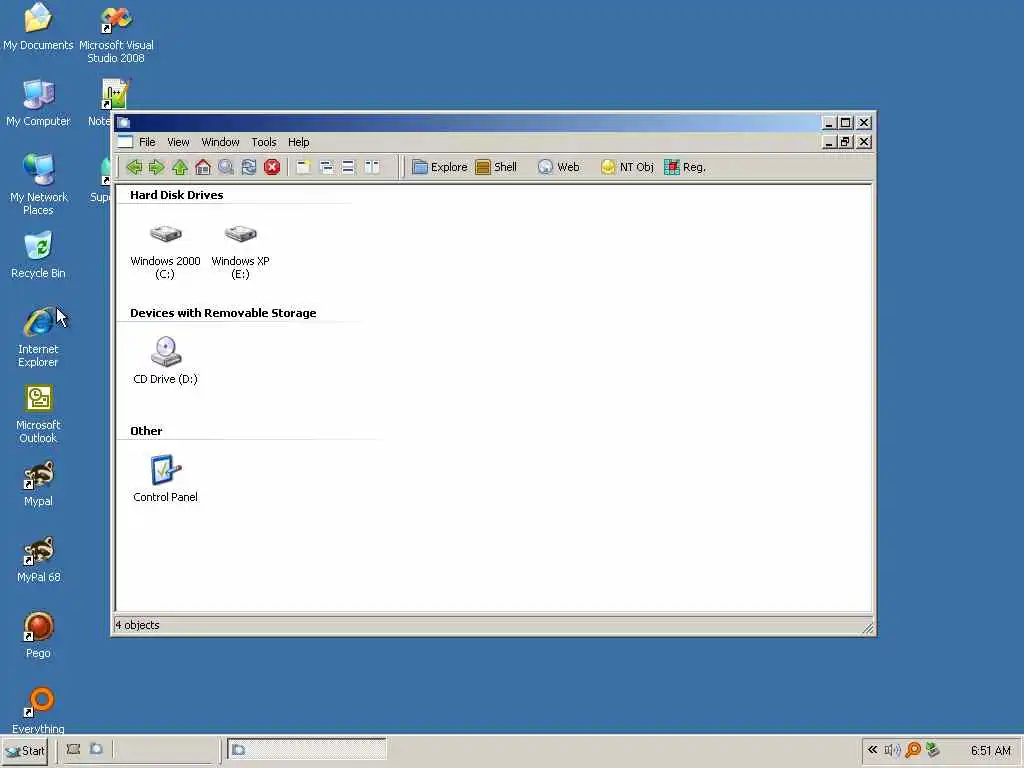Go back with the green left arrow
Screen dimensions: 1024x768
tap(135, 167)
